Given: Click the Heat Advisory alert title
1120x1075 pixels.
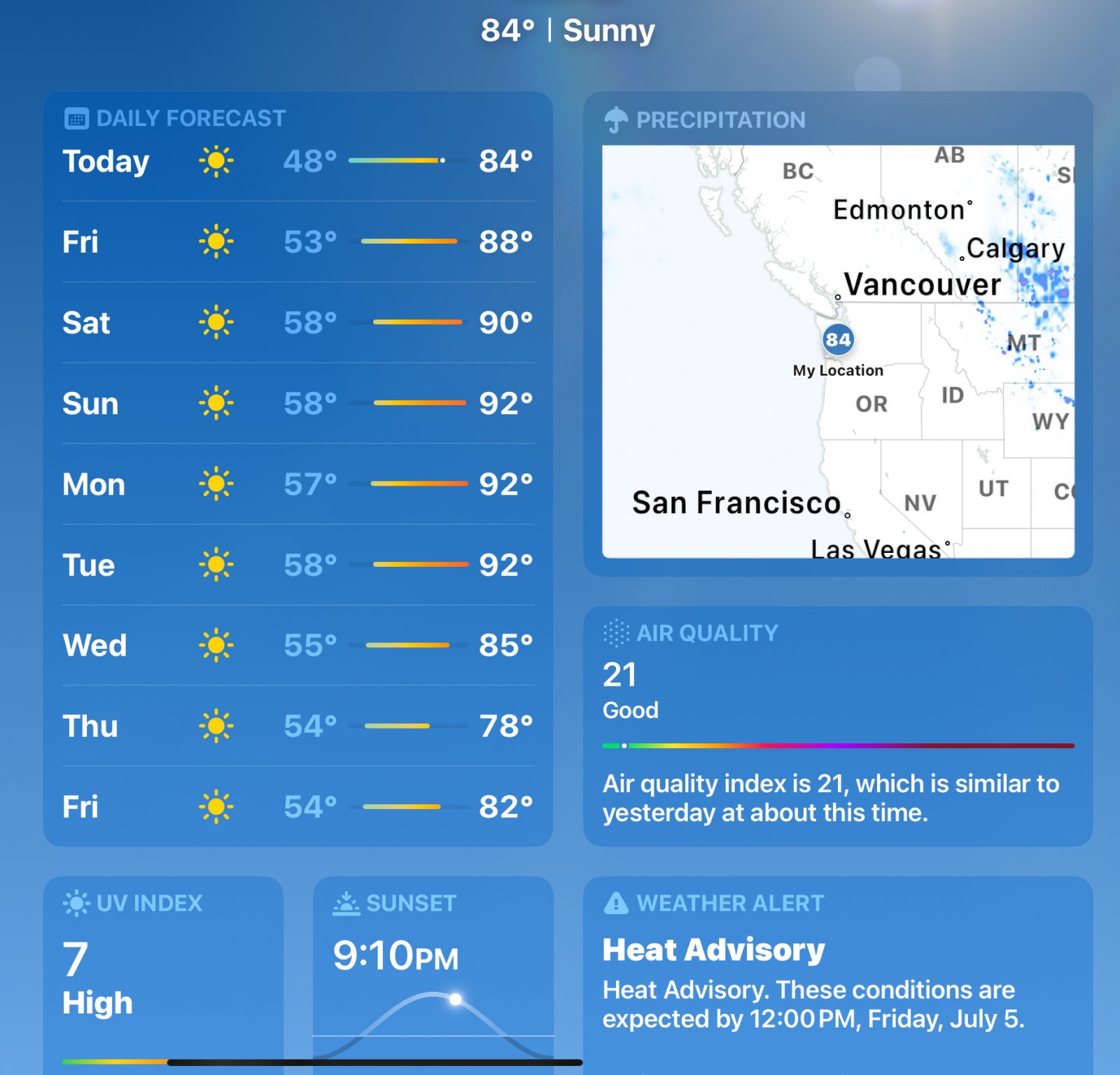Looking at the screenshot, I should (713, 950).
